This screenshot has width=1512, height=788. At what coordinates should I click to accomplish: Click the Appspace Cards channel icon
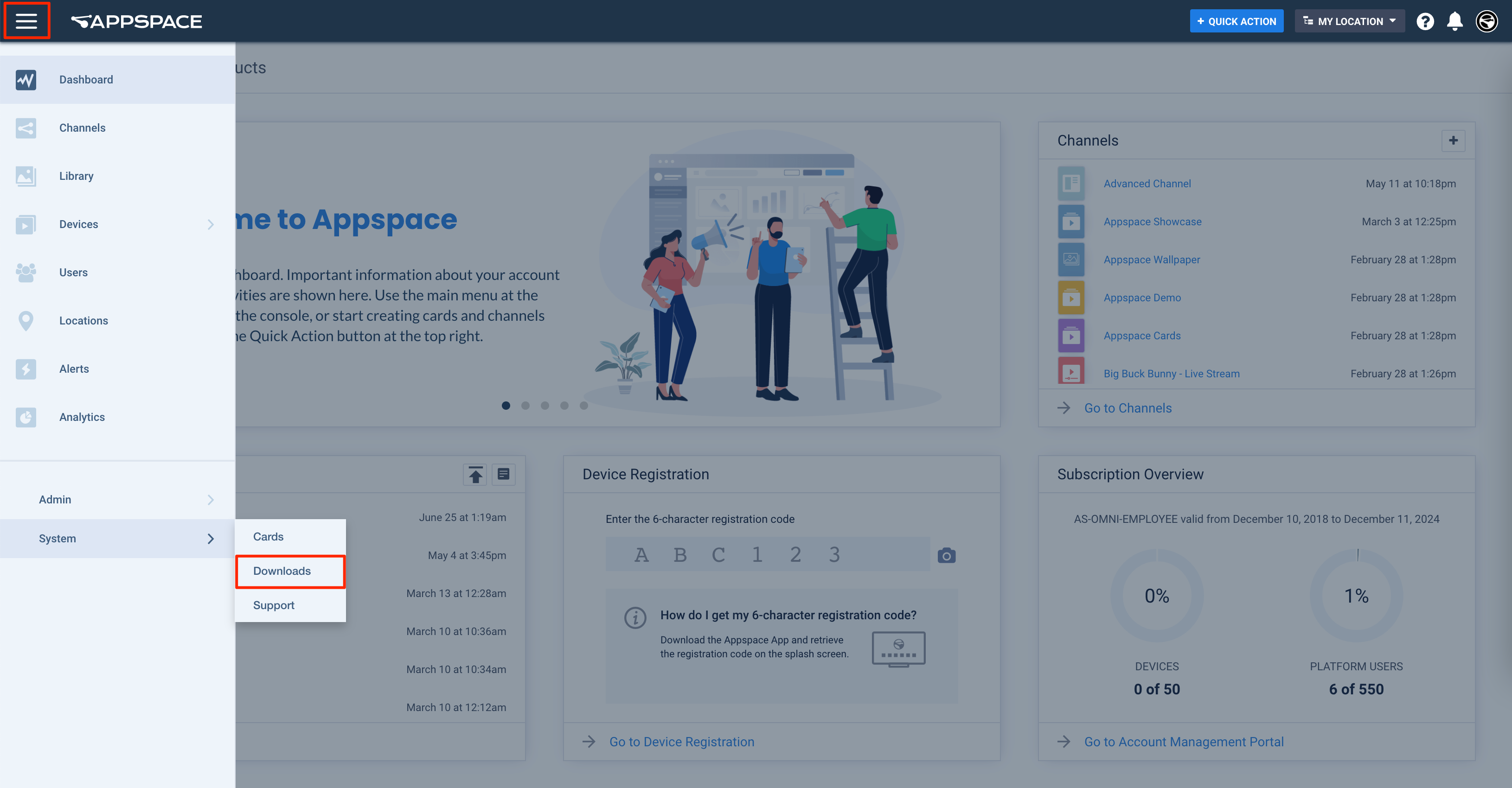[x=1070, y=336]
